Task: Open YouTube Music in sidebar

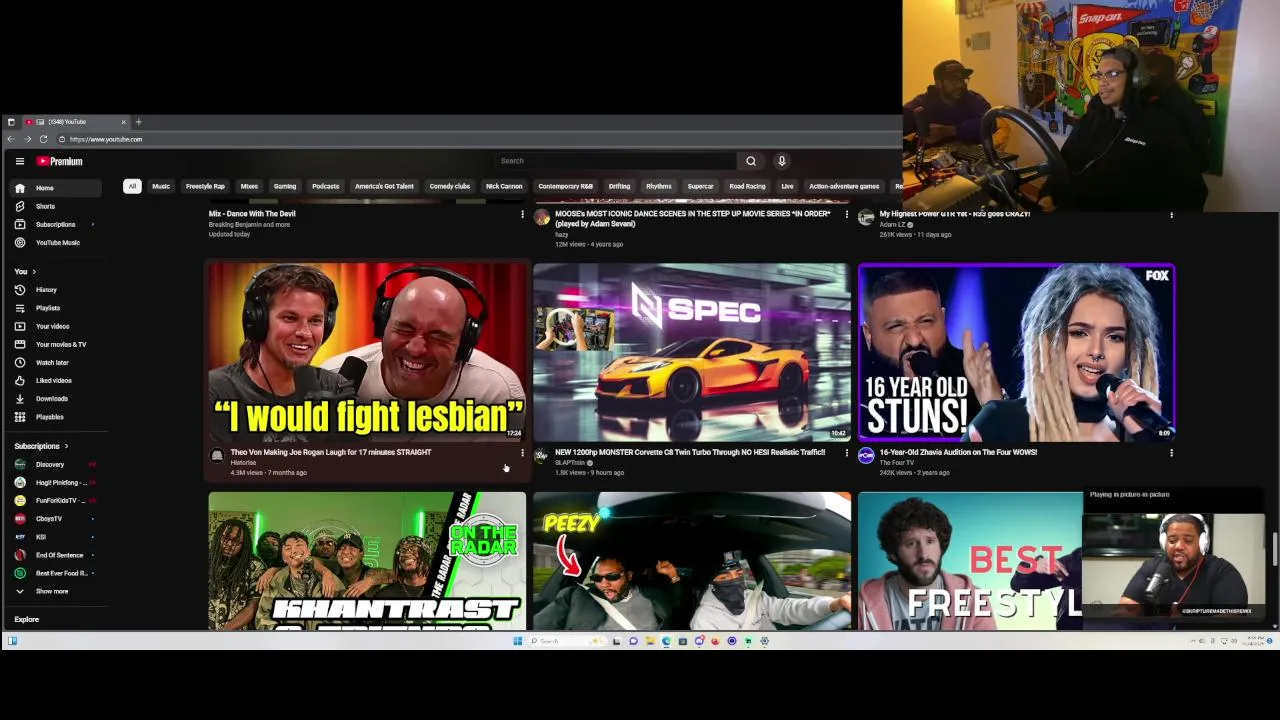Action: point(57,242)
